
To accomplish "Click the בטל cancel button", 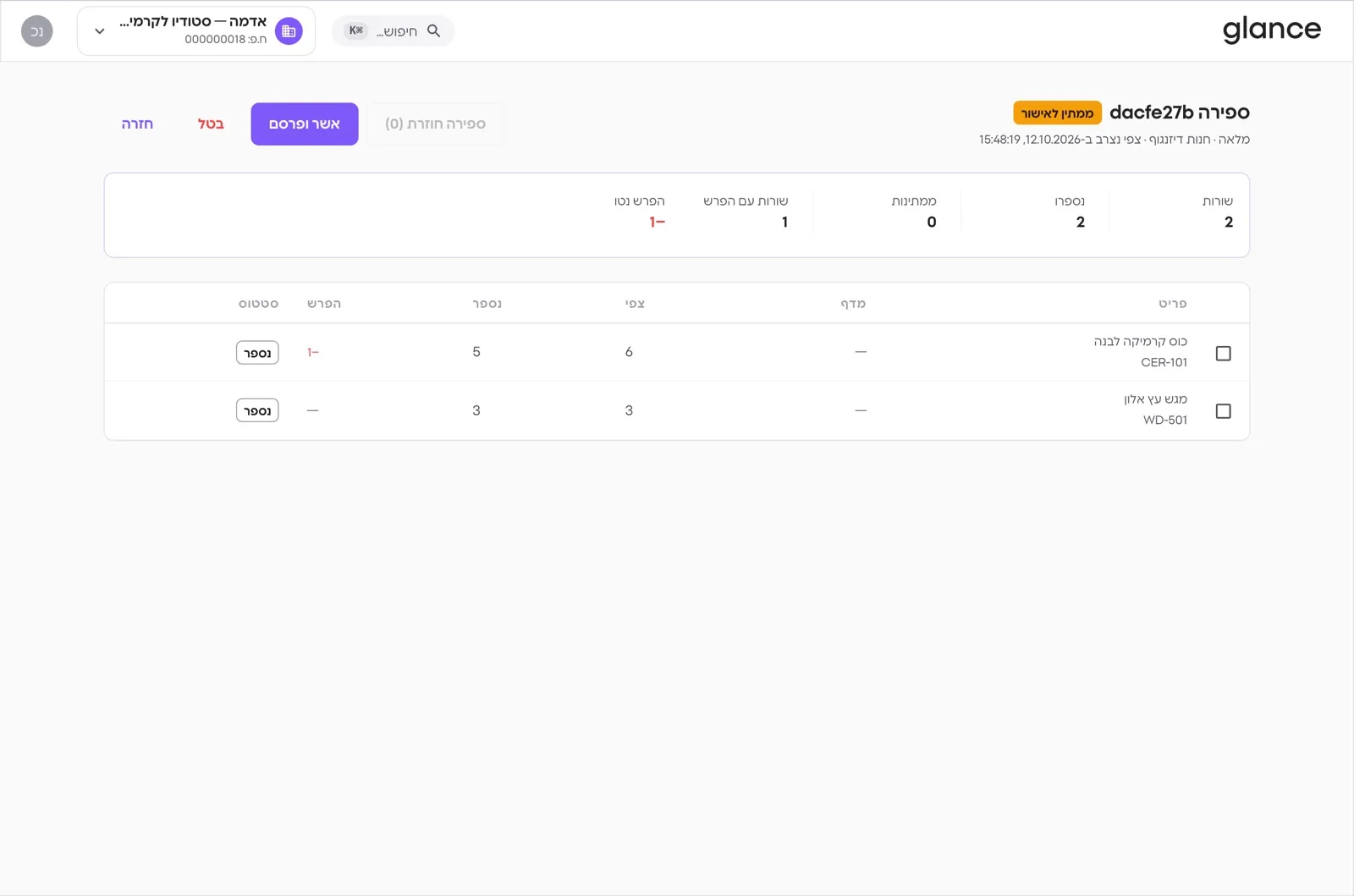I will 211,124.
